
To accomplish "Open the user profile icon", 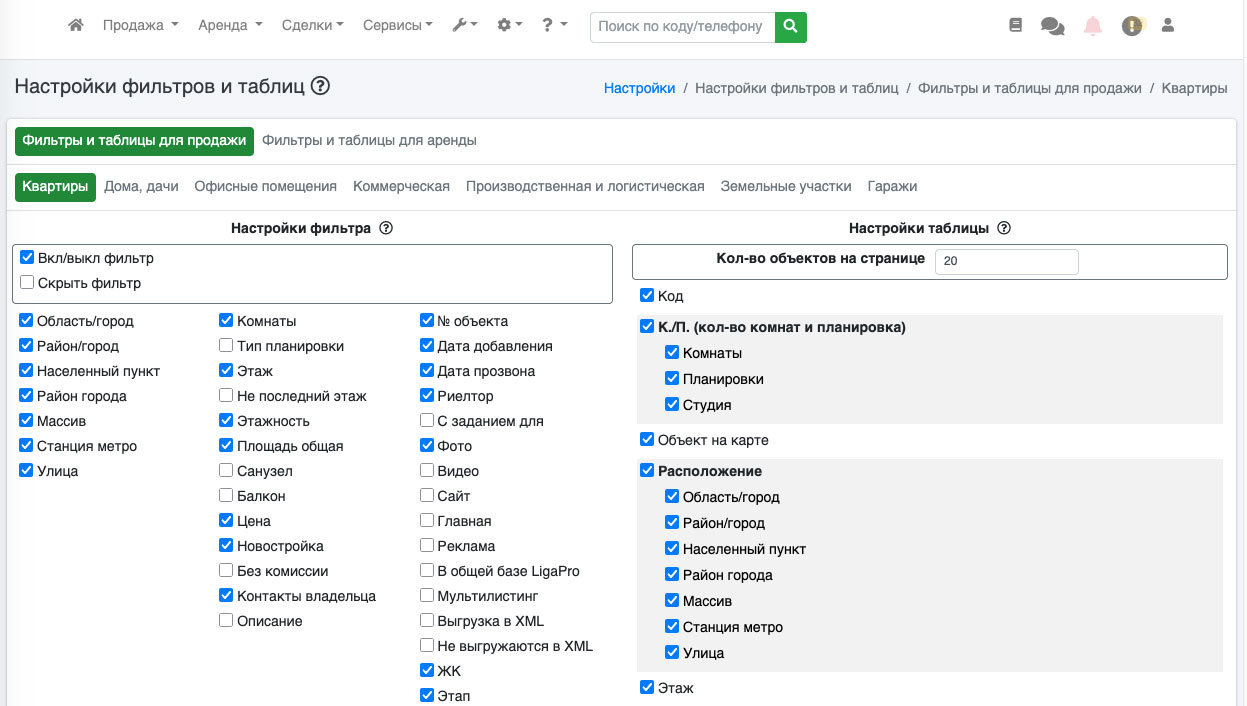I will point(1167,26).
